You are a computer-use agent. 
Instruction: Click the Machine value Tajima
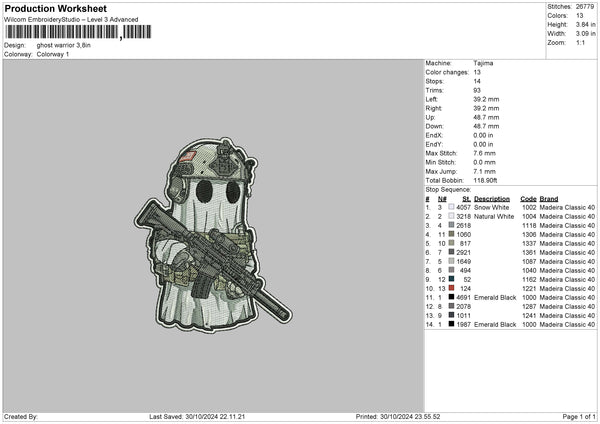point(484,62)
